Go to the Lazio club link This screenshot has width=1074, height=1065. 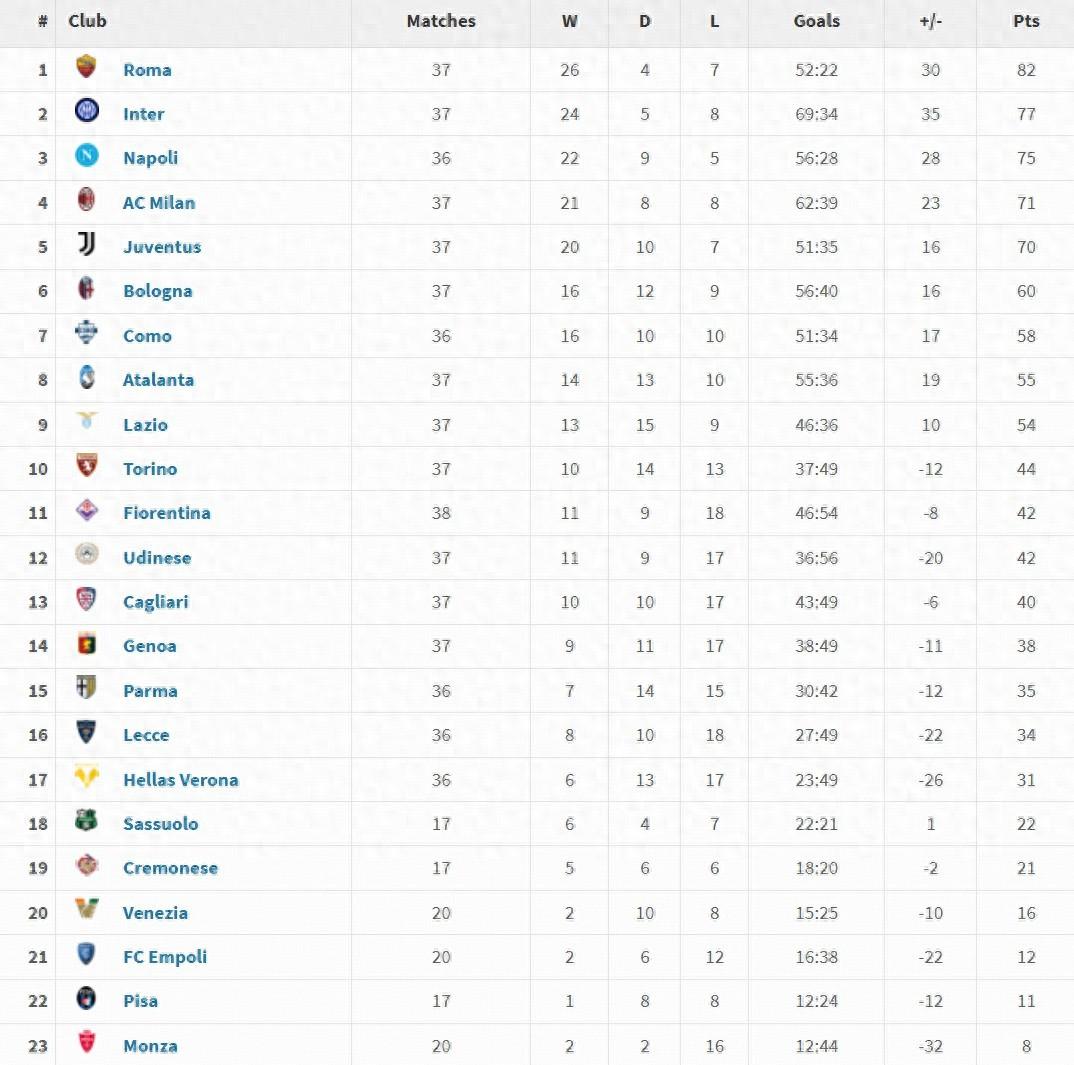point(145,425)
